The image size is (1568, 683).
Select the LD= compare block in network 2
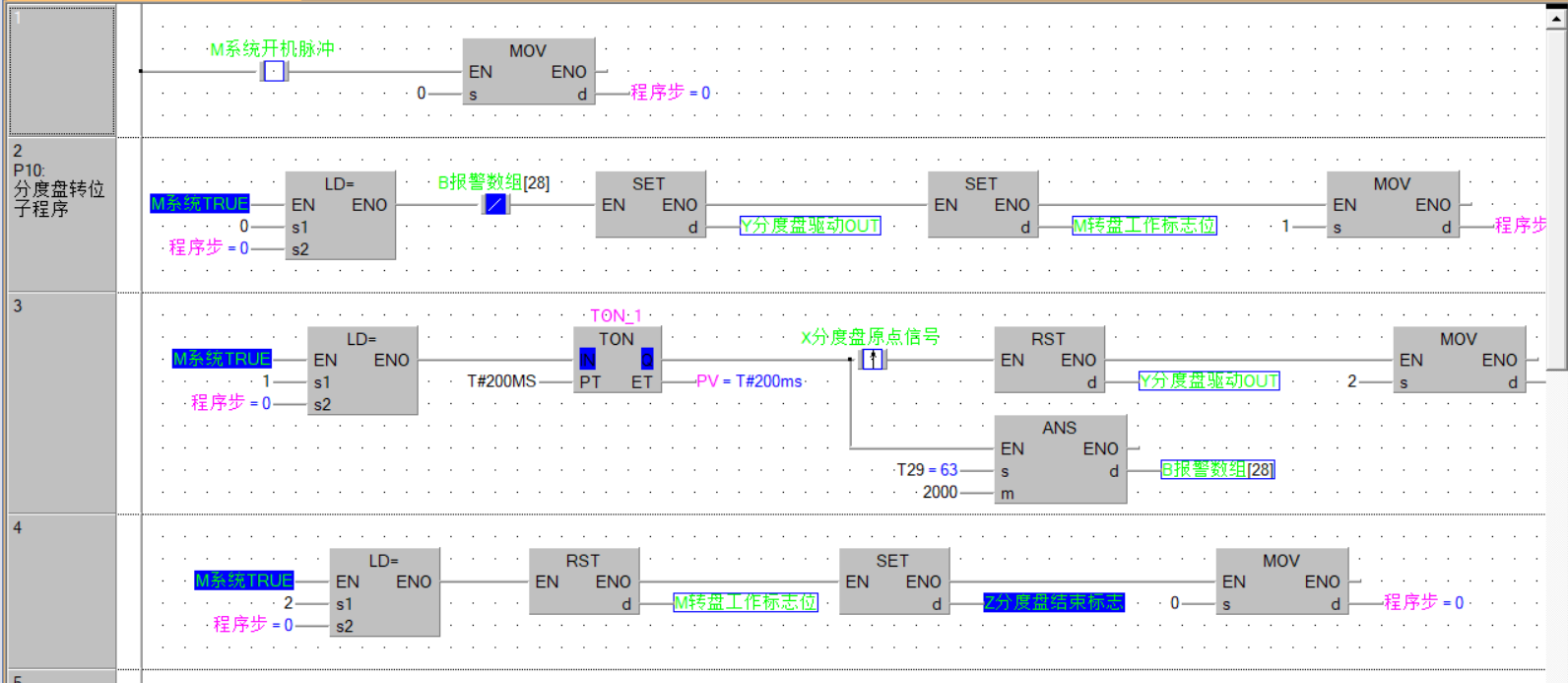point(340,216)
